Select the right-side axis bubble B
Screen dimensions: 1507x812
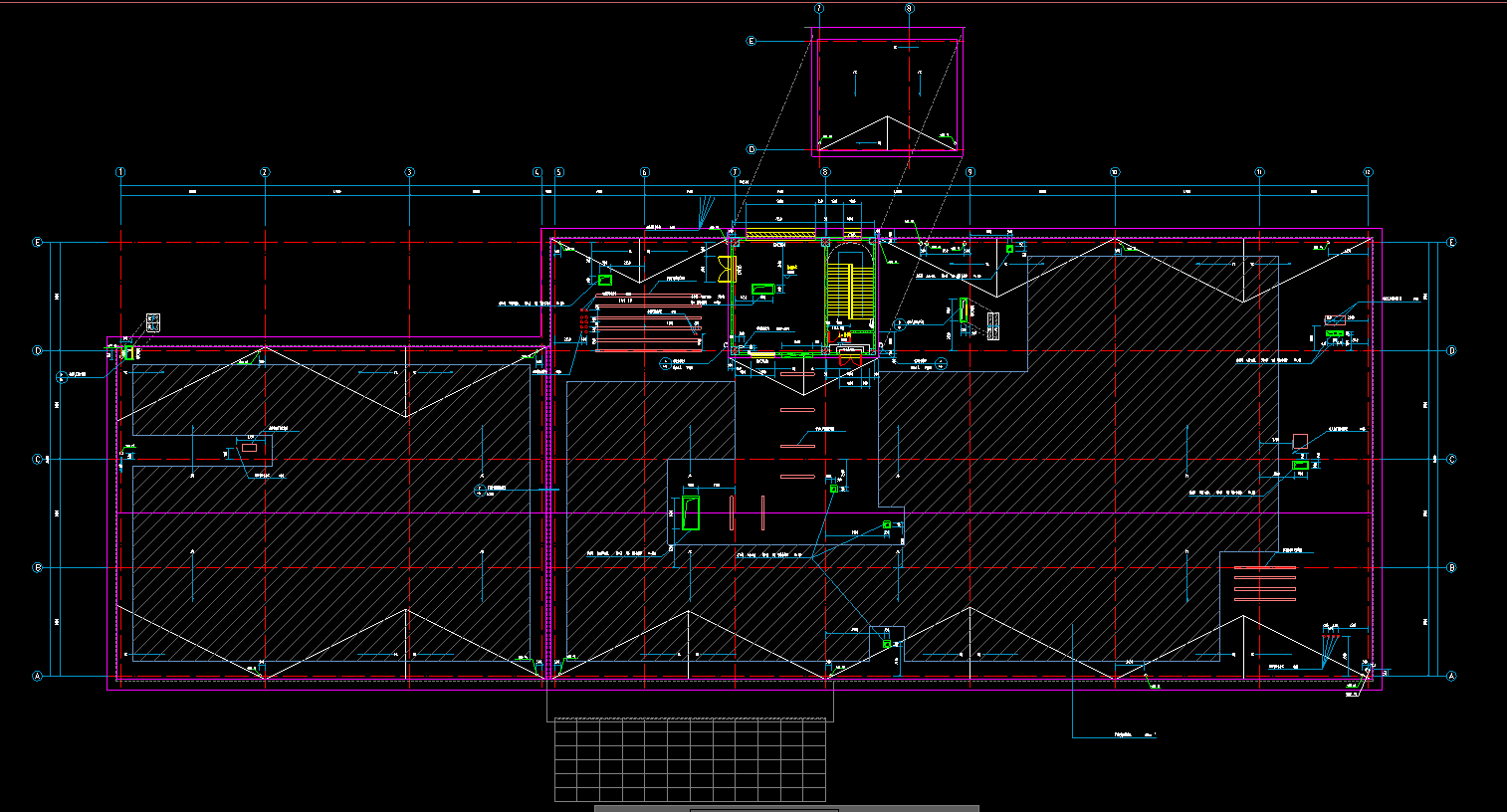[x=1451, y=568]
